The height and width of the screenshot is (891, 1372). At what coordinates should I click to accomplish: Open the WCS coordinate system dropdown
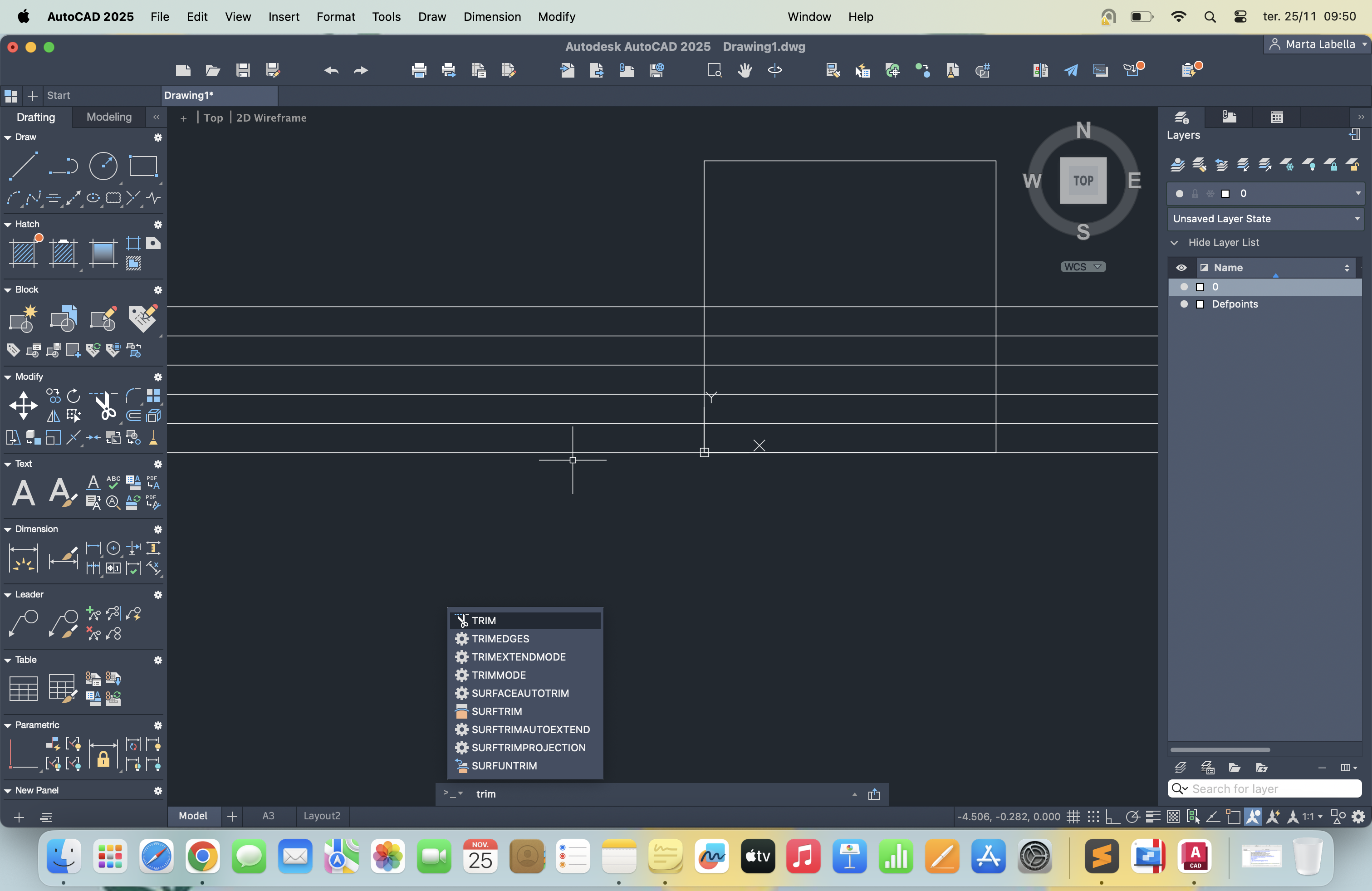pos(1083,267)
